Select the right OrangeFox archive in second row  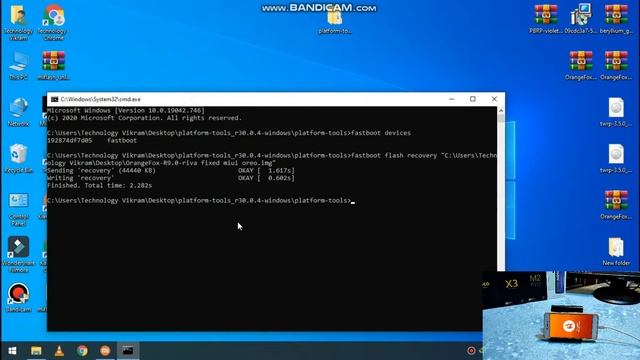[616, 65]
